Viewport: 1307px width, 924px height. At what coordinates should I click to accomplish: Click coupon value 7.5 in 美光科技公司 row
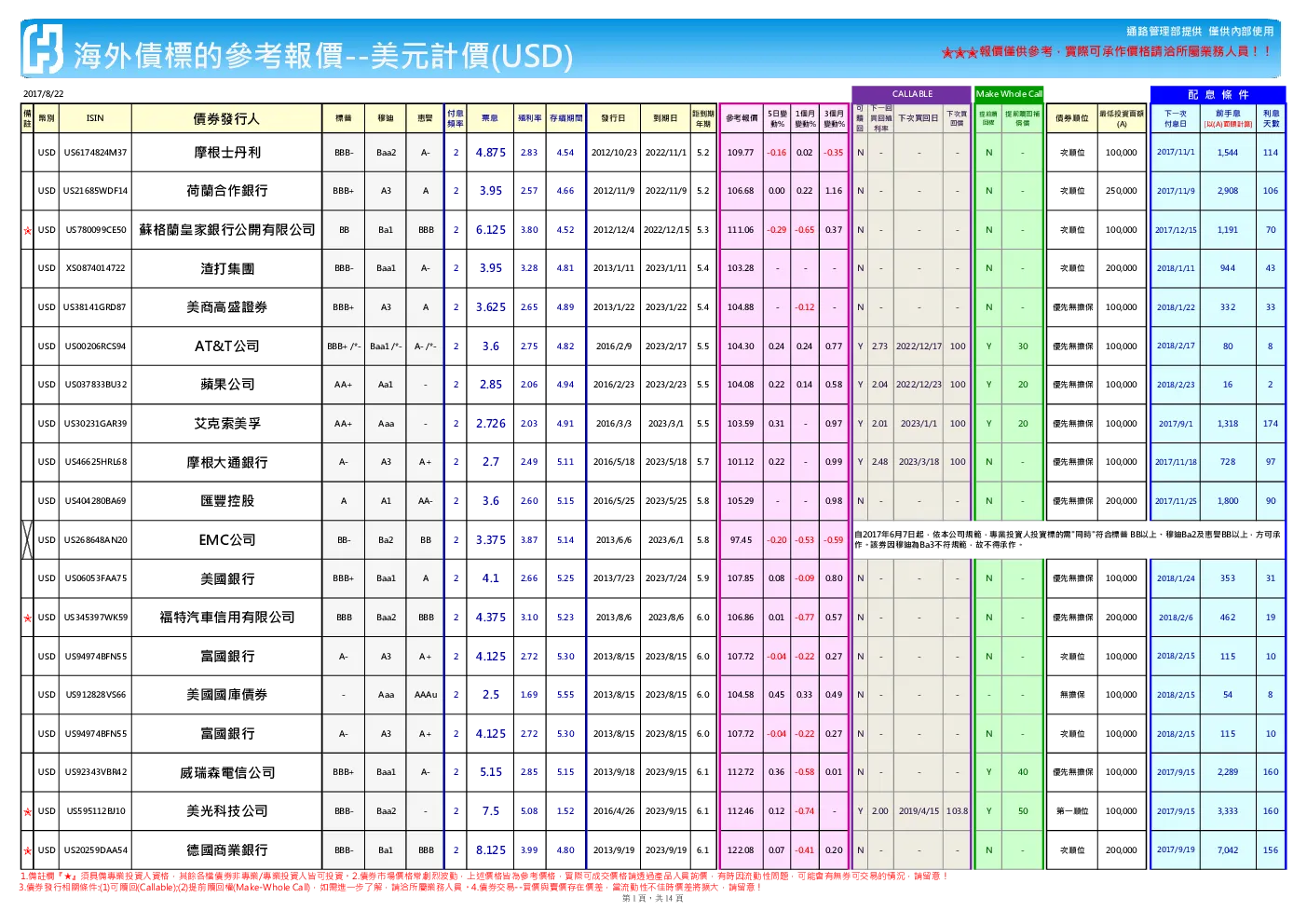click(491, 811)
